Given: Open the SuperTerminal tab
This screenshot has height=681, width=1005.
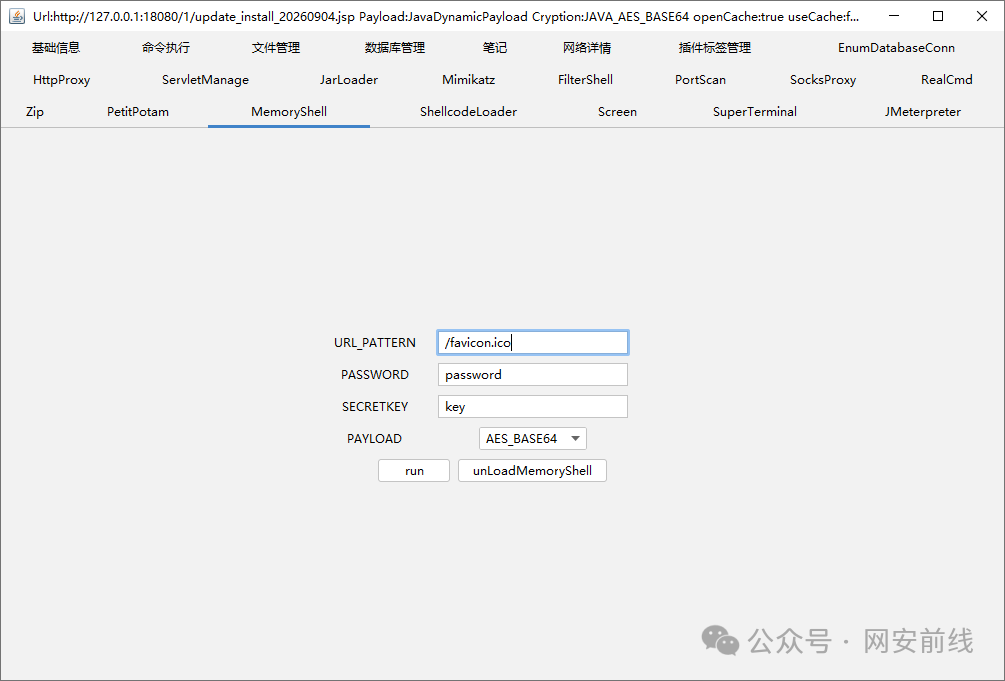Looking at the screenshot, I should click(755, 112).
